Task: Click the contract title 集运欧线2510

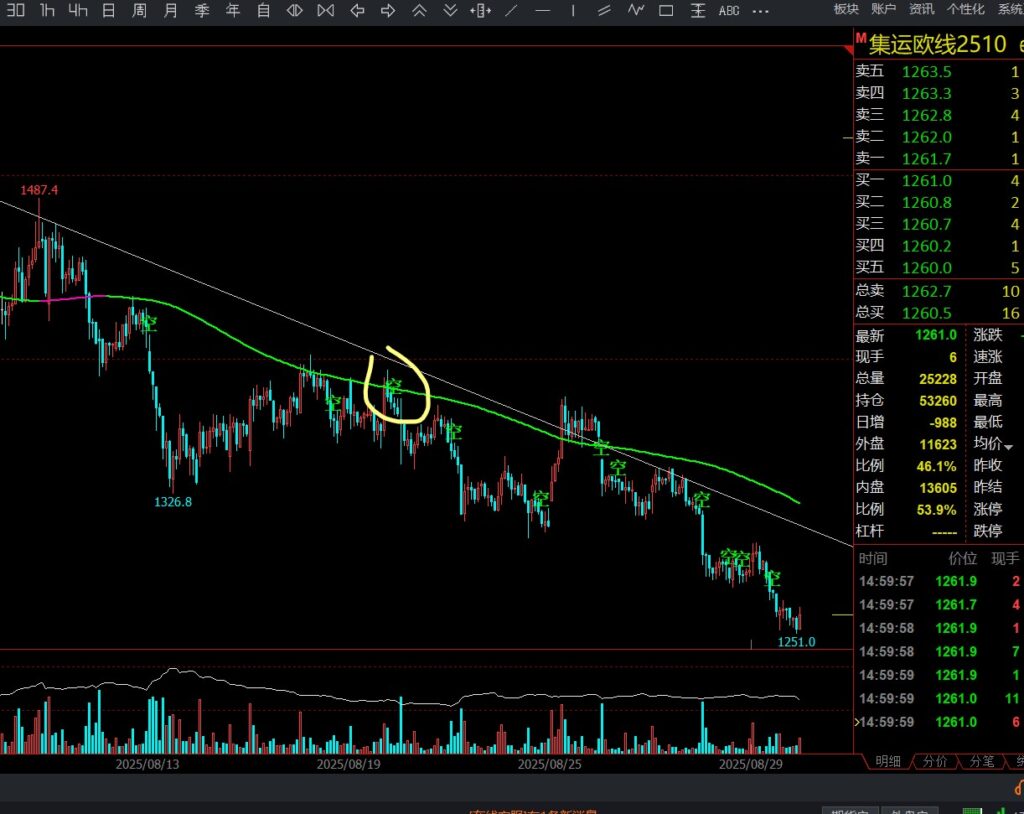Action: click(x=937, y=44)
